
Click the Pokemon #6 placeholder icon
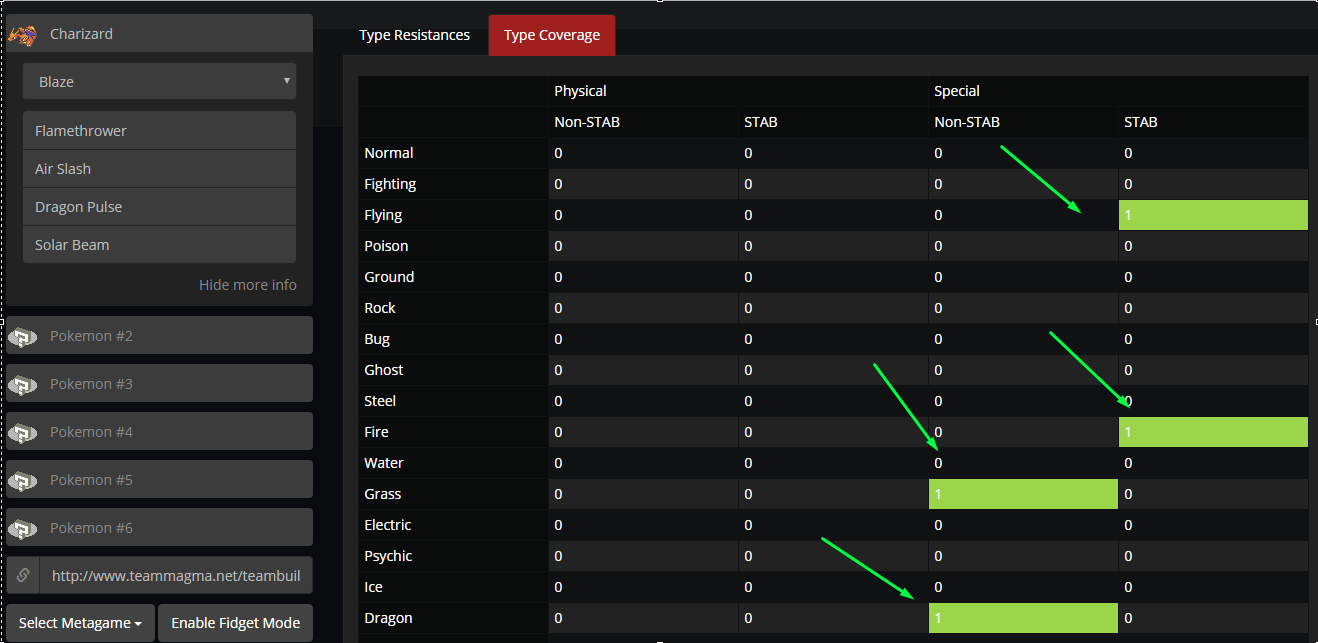pos(22,529)
